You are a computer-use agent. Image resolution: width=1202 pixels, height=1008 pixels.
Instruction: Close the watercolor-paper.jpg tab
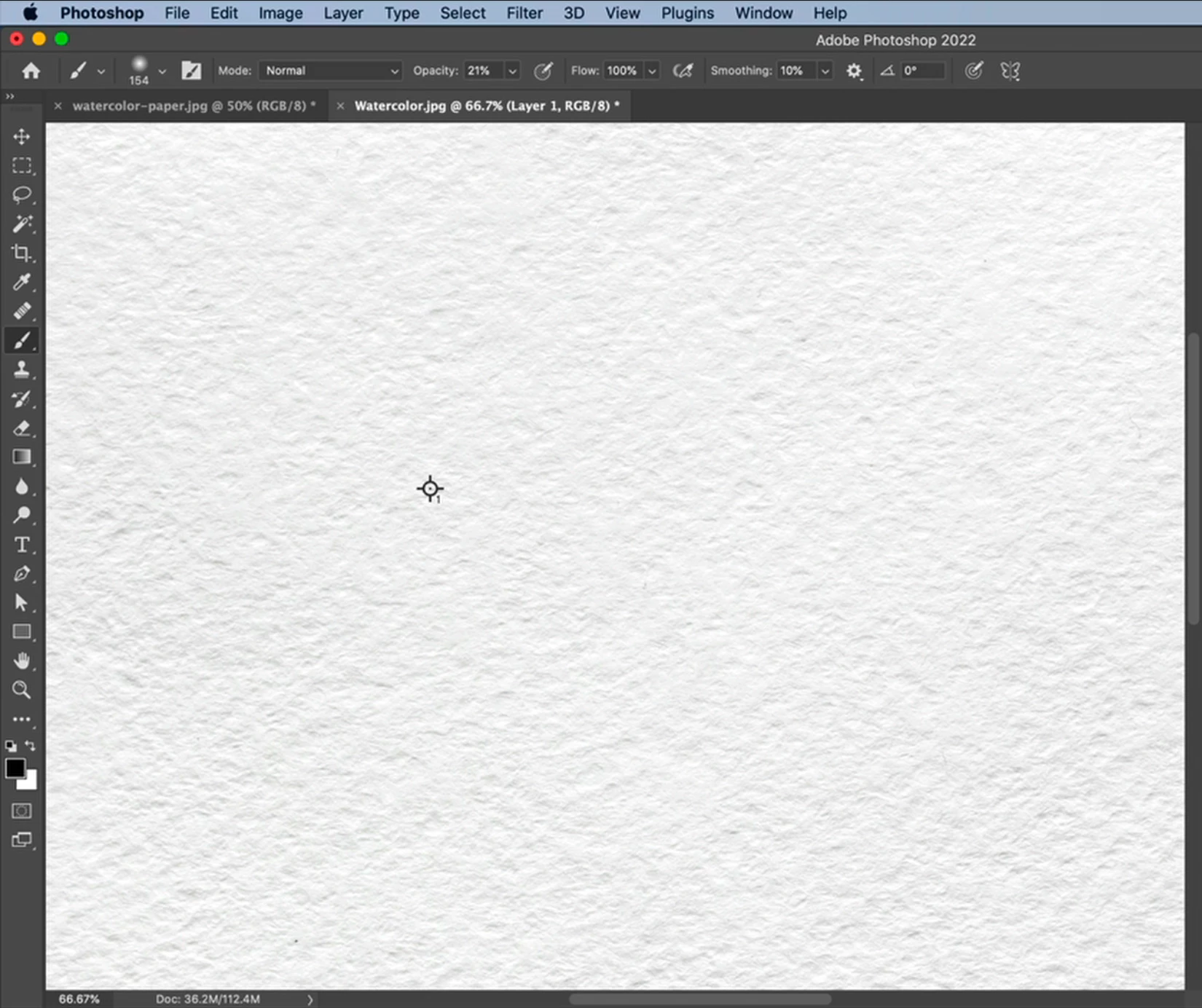(x=58, y=106)
